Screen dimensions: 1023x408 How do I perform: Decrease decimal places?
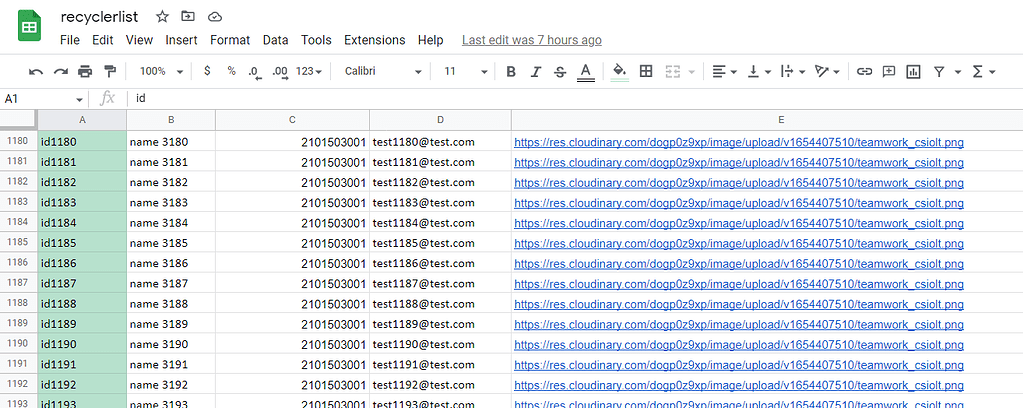pyautogui.click(x=255, y=72)
